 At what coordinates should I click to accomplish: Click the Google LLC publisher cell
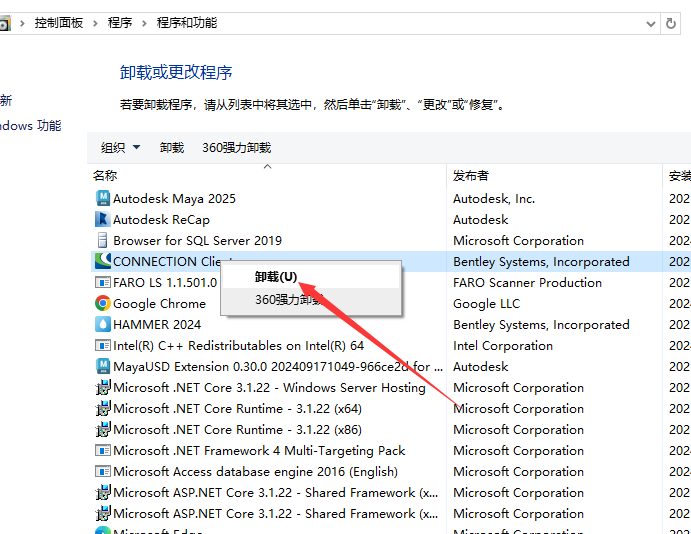(487, 304)
